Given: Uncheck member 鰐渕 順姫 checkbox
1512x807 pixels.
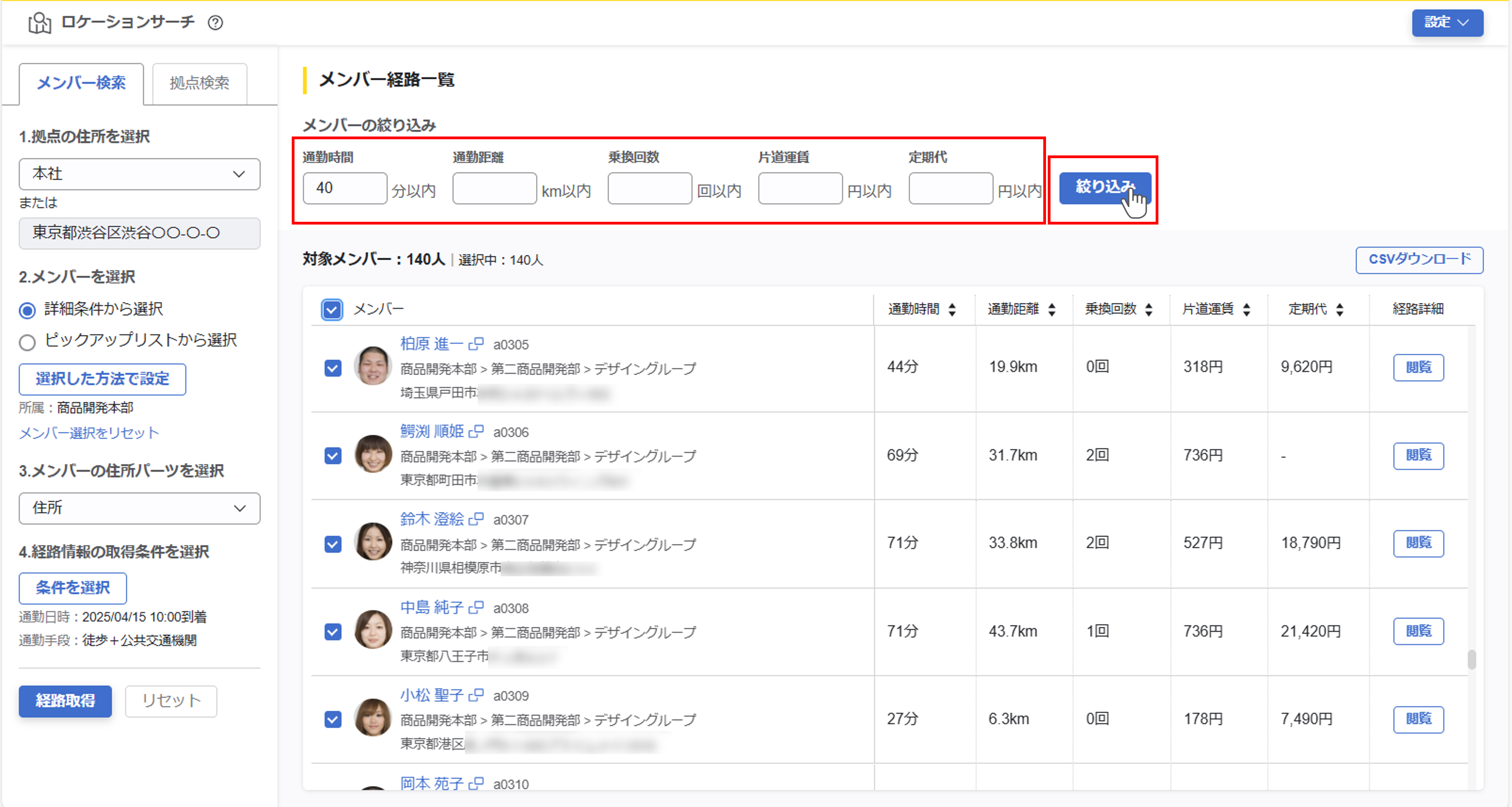Looking at the screenshot, I should (333, 456).
